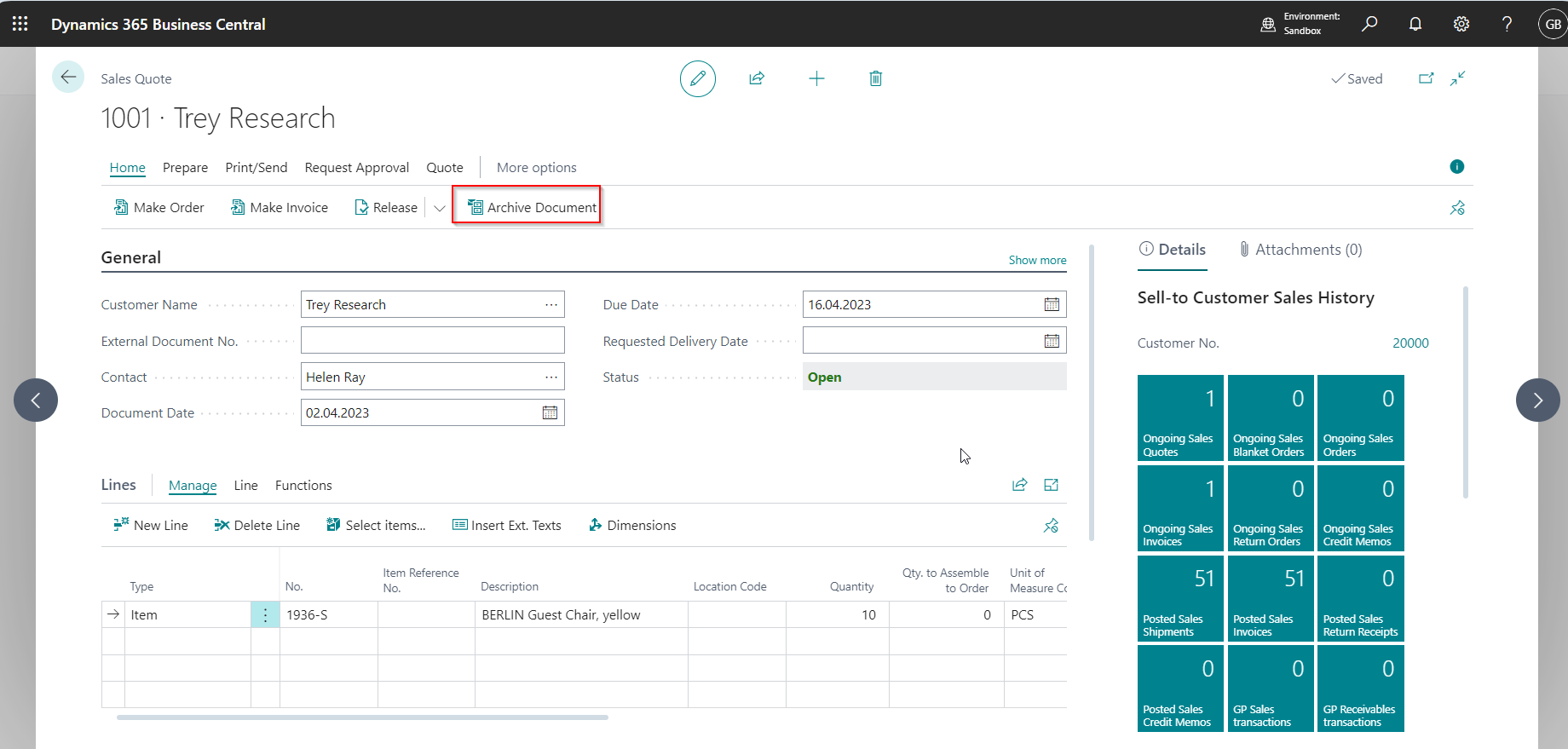Open the Ongoing Sales Invoices tile
The height and width of the screenshot is (749, 1568).
(x=1180, y=509)
